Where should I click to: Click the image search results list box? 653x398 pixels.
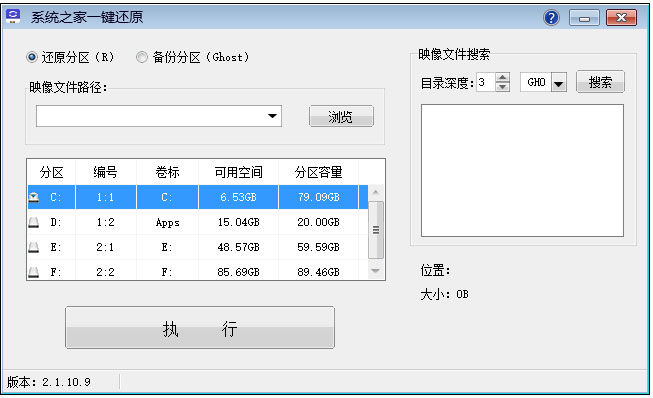(x=522, y=170)
